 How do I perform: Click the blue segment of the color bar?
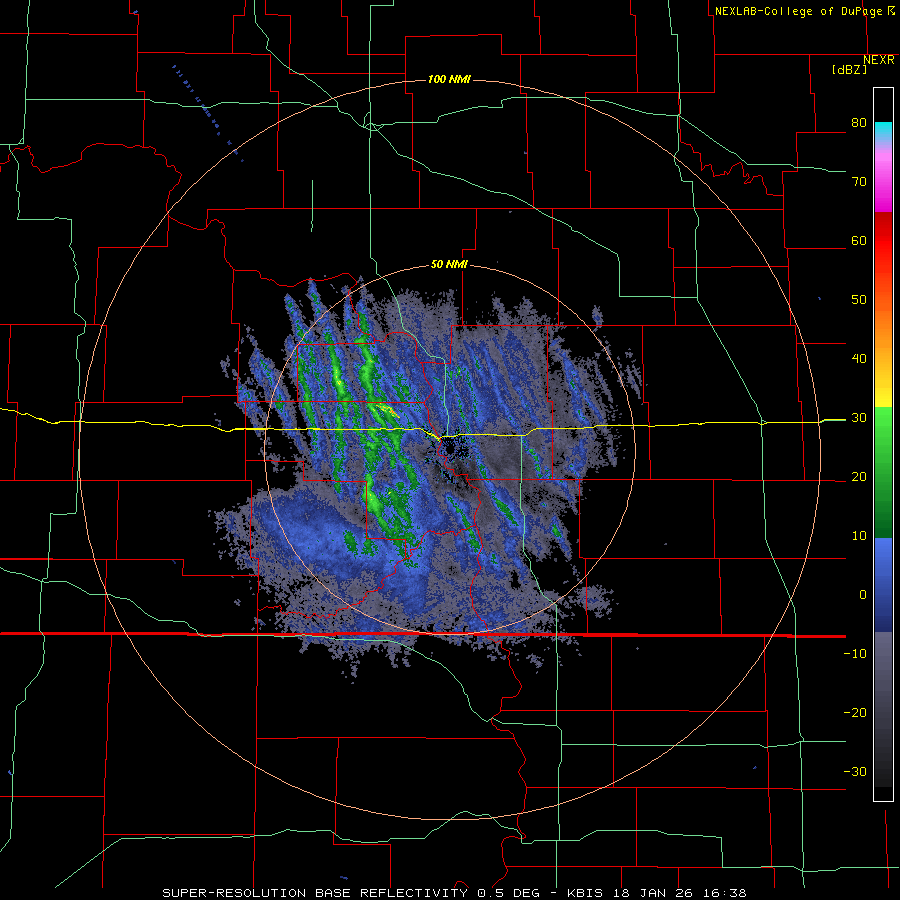point(883,585)
